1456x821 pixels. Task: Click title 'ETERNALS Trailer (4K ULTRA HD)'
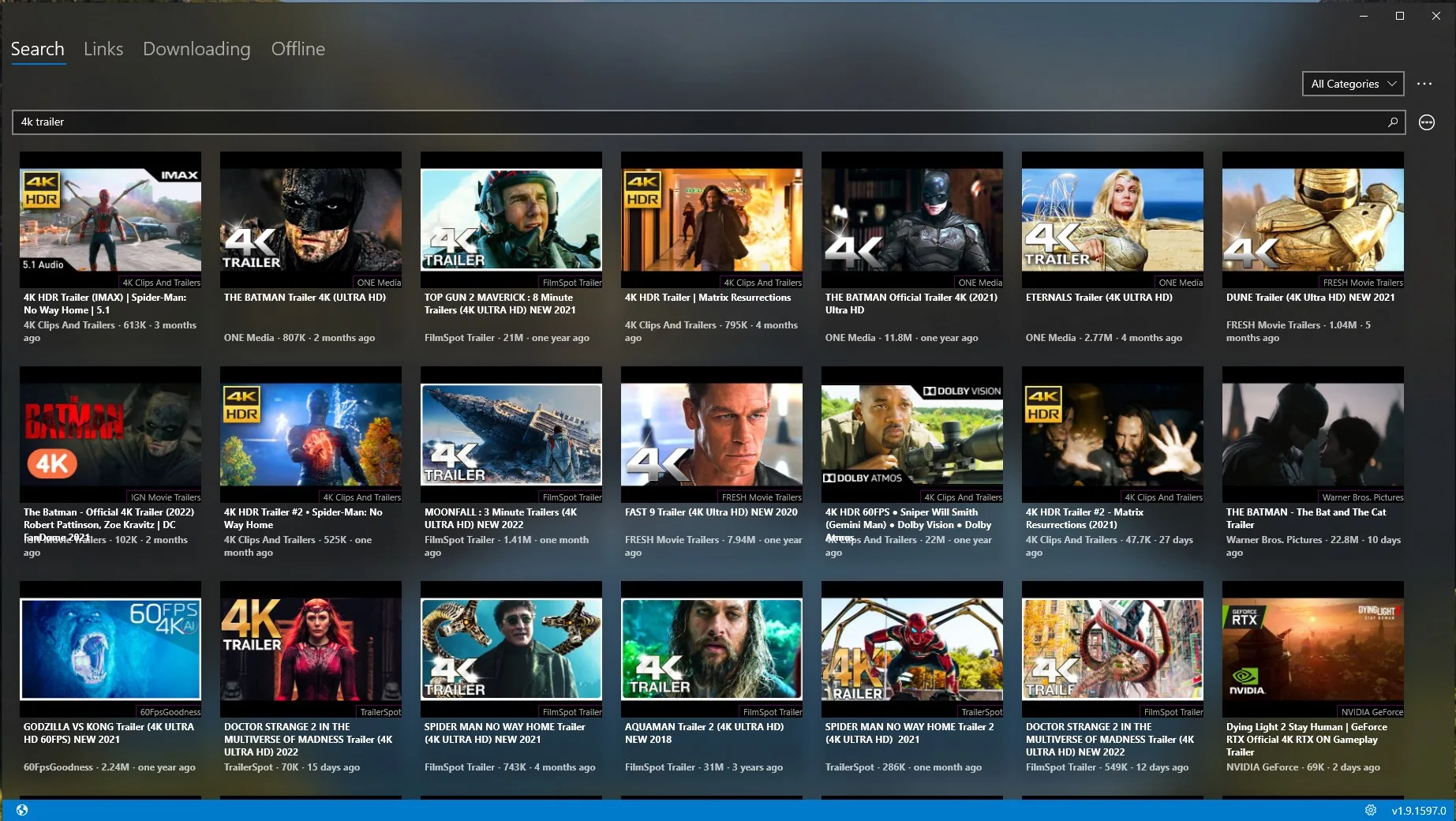point(1099,298)
